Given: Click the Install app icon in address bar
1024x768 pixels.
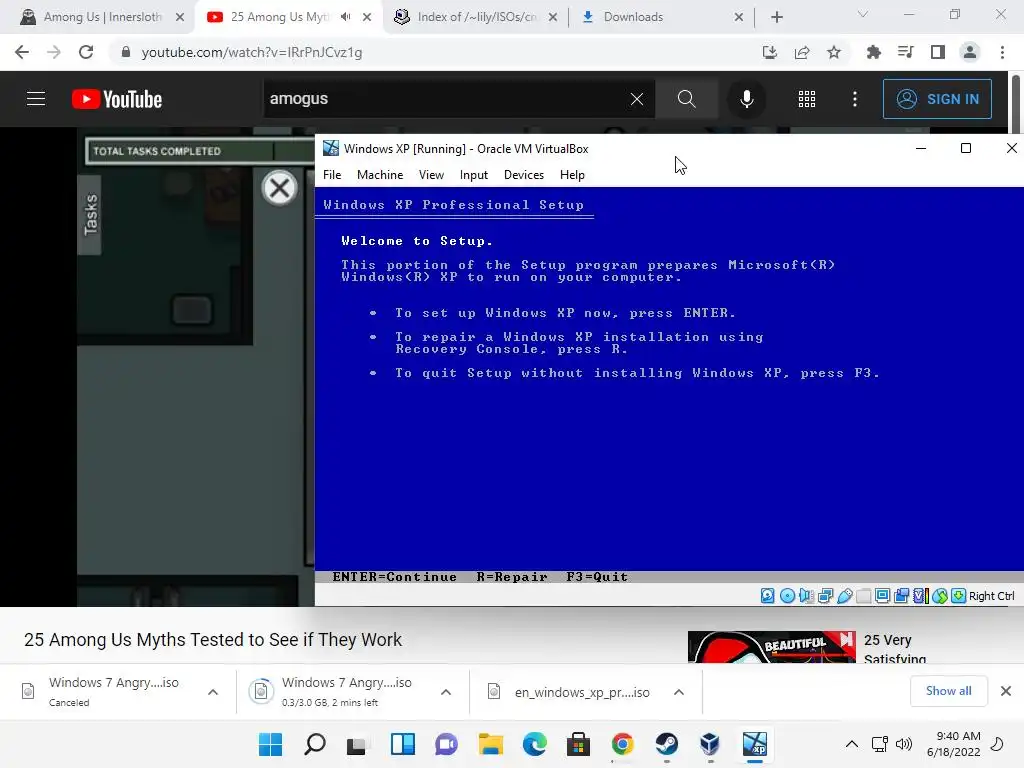Looking at the screenshot, I should tap(770, 52).
